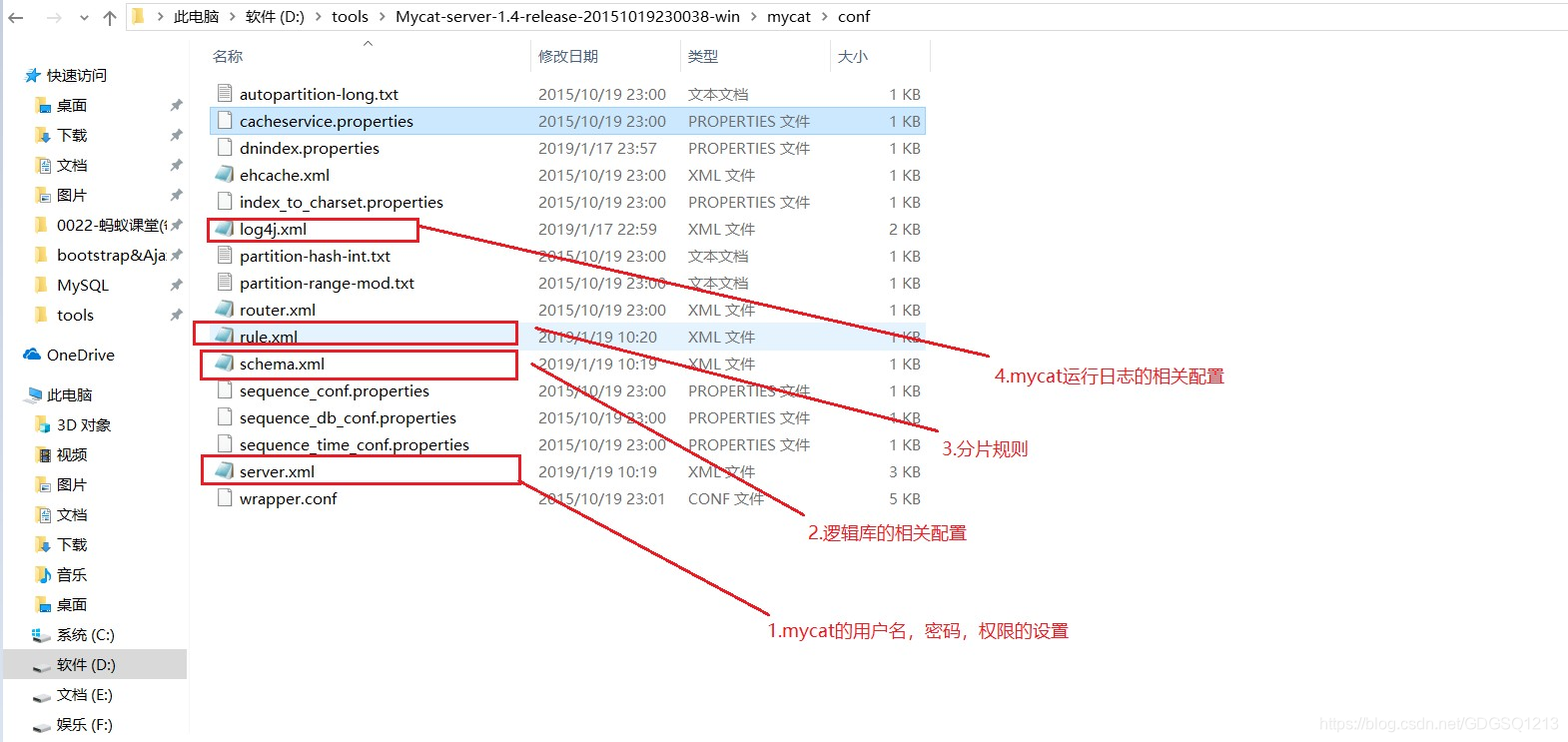Navigate to mycat in the address path

[x=789, y=16]
